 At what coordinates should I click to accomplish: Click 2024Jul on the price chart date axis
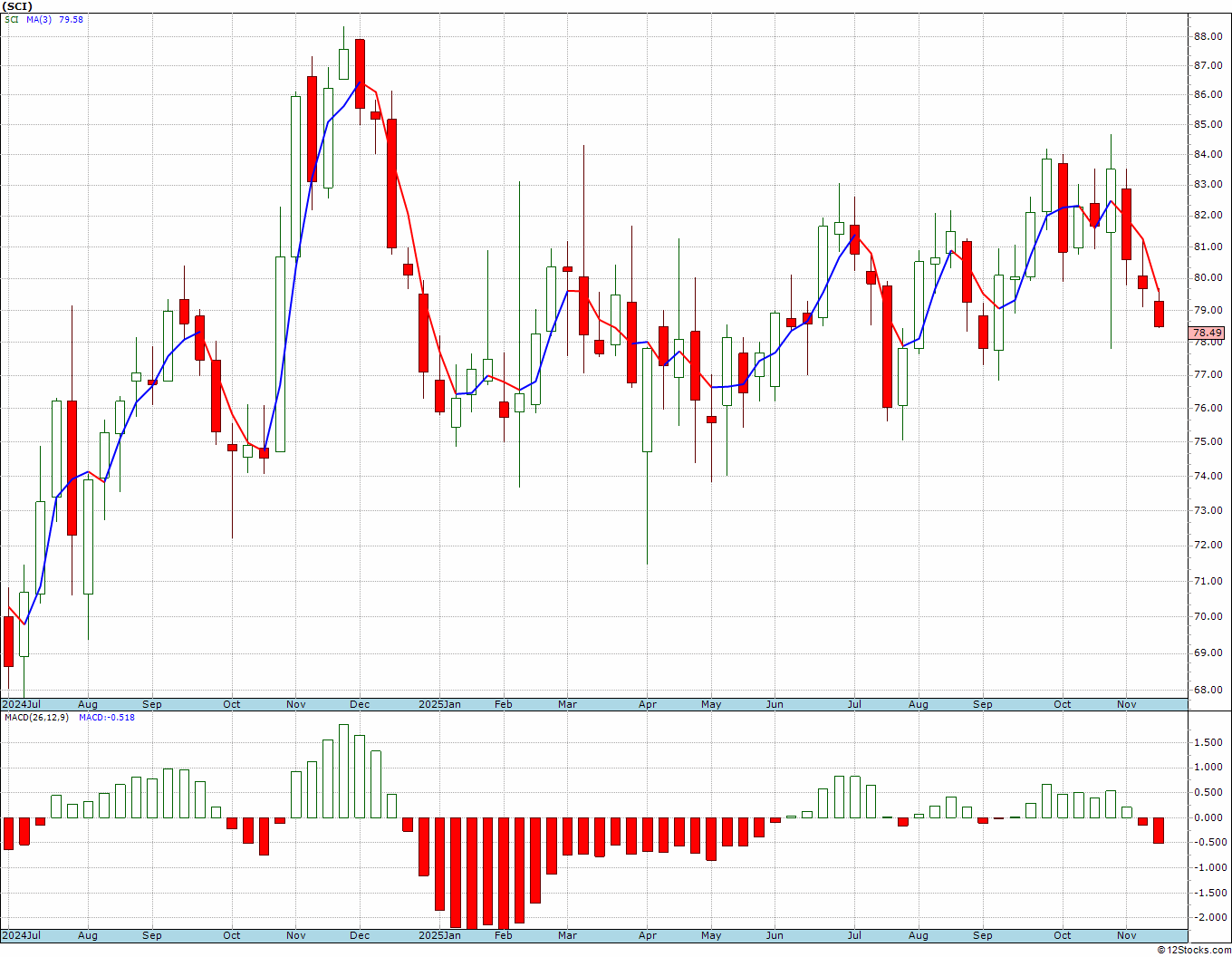(22, 704)
